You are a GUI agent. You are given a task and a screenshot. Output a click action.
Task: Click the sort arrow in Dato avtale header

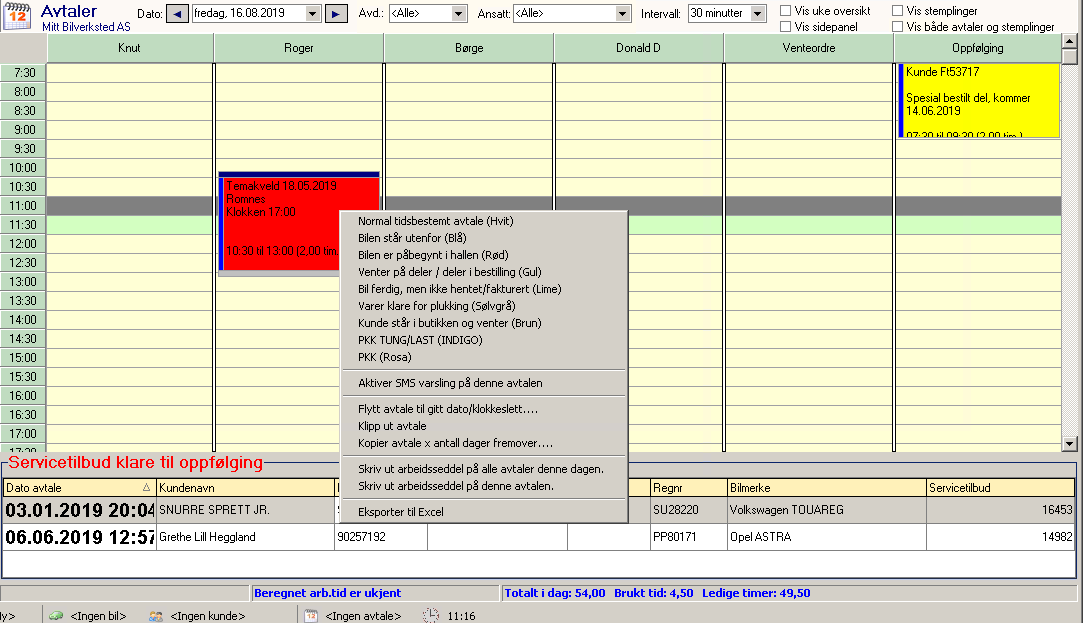tap(146, 488)
